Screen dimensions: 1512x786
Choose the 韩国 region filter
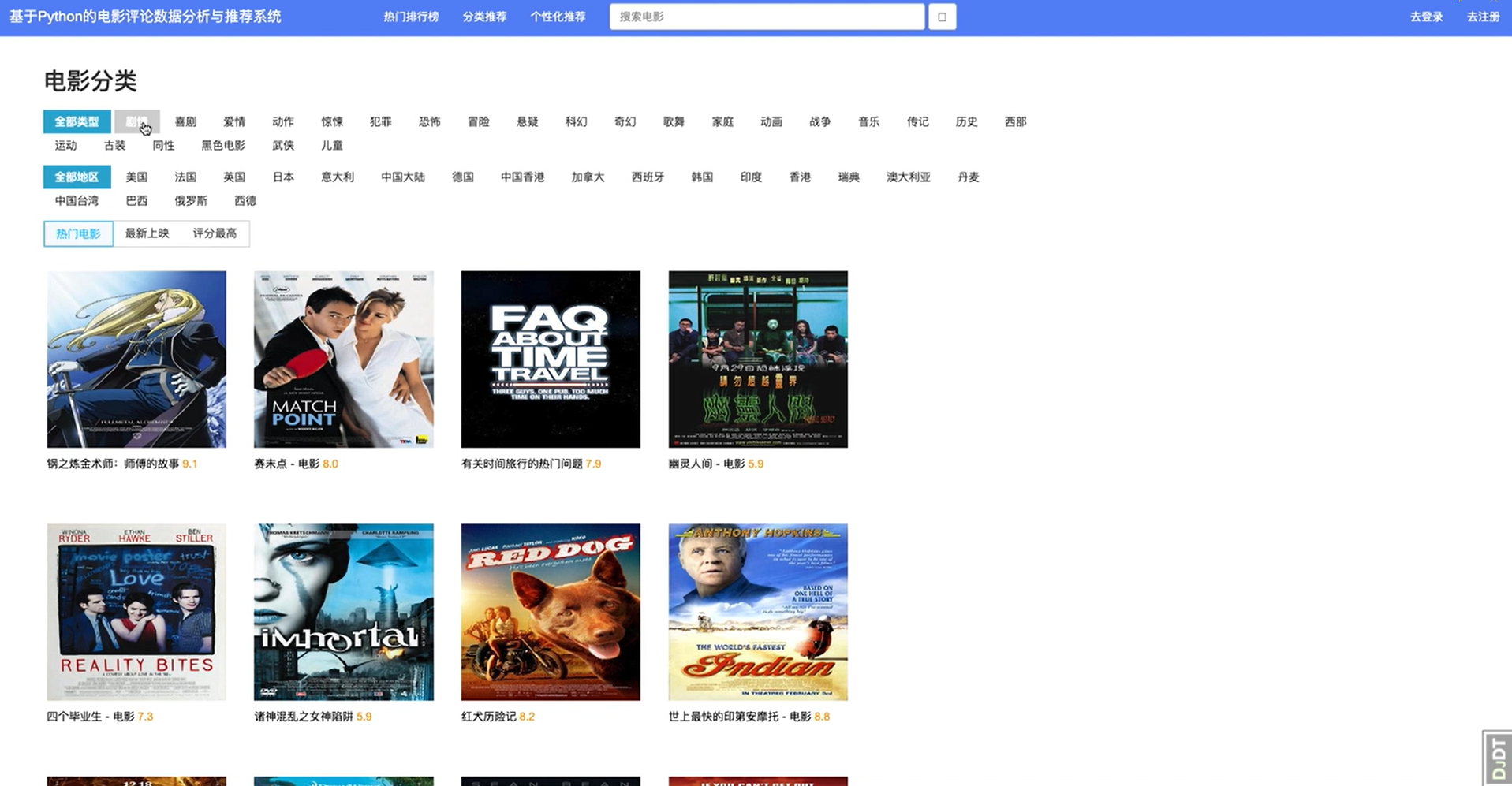pos(702,177)
